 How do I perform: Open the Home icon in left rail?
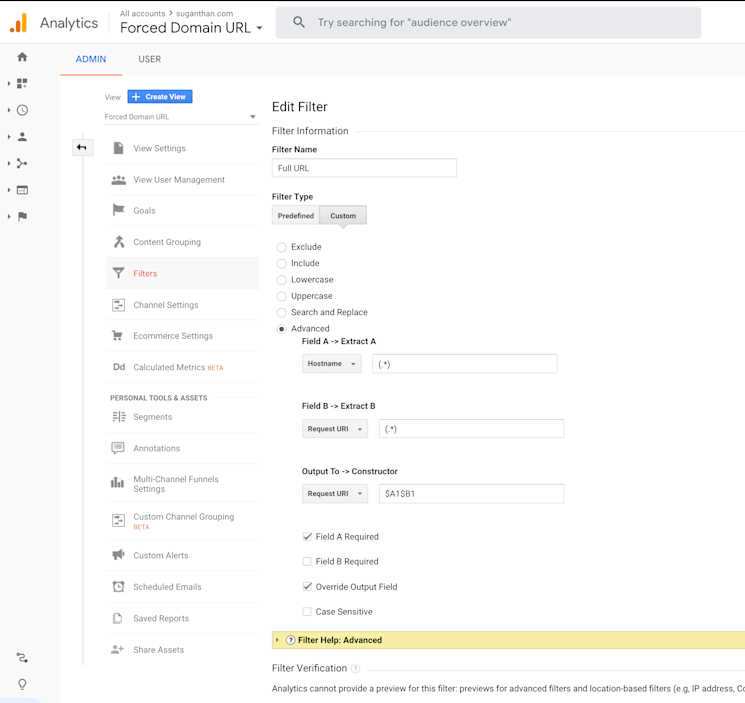click(22, 57)
